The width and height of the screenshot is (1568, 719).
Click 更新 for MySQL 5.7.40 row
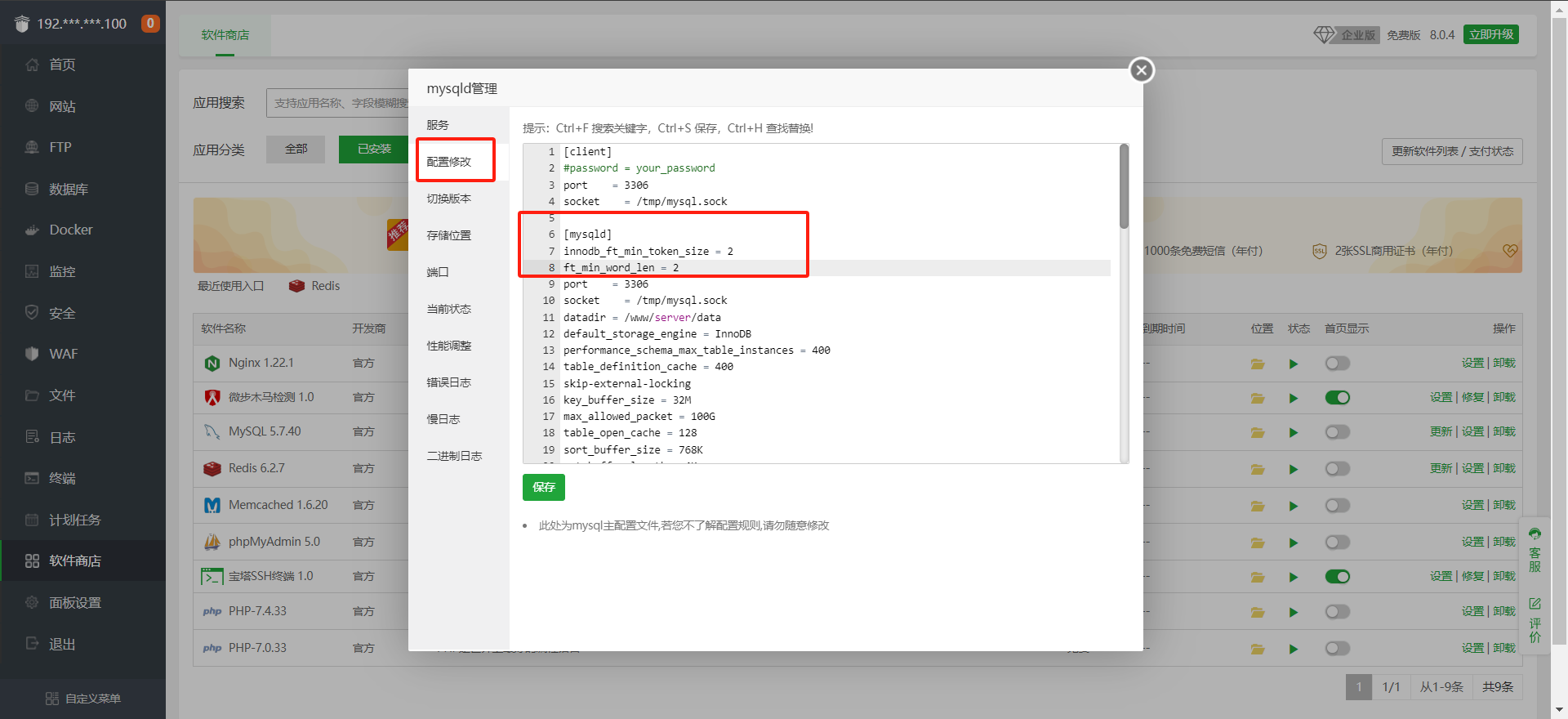click(1441, 431)
